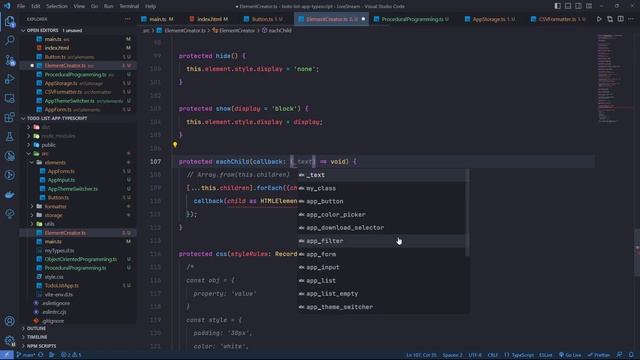640x360 pixels.
Task: Click the main branch in status bar
Action: pyautogui.click(x=26, y=355)
